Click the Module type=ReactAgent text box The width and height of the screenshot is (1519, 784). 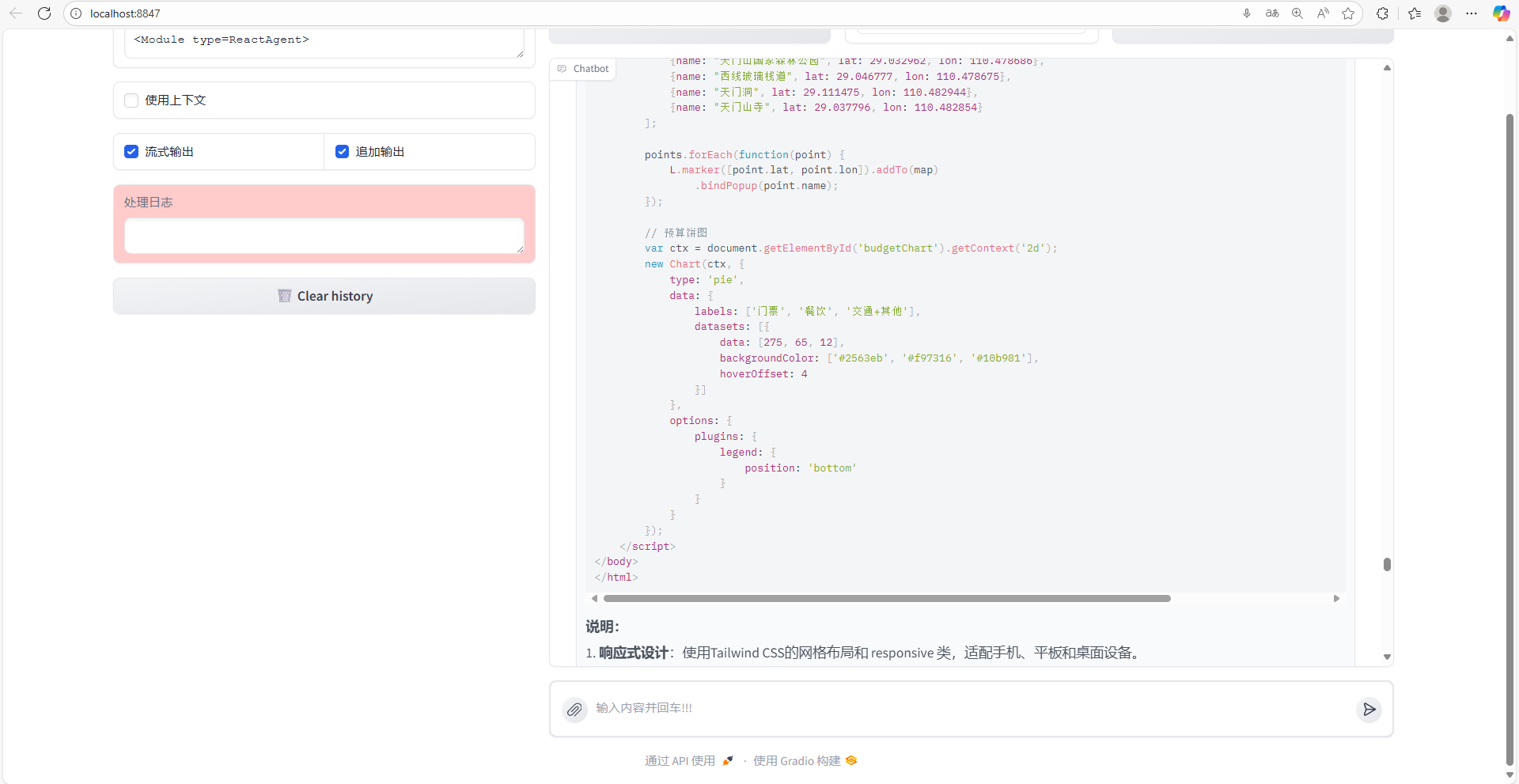[324, 43]
